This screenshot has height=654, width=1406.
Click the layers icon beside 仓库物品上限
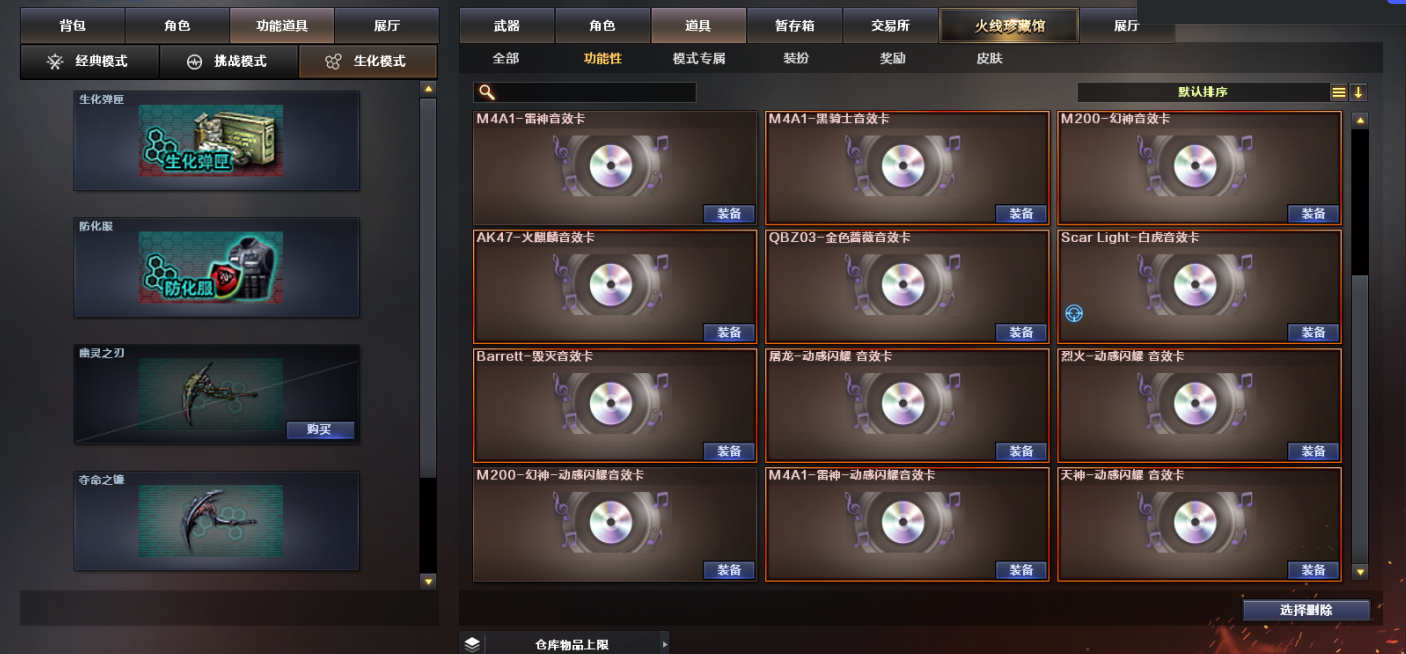(x=473, y=644)
